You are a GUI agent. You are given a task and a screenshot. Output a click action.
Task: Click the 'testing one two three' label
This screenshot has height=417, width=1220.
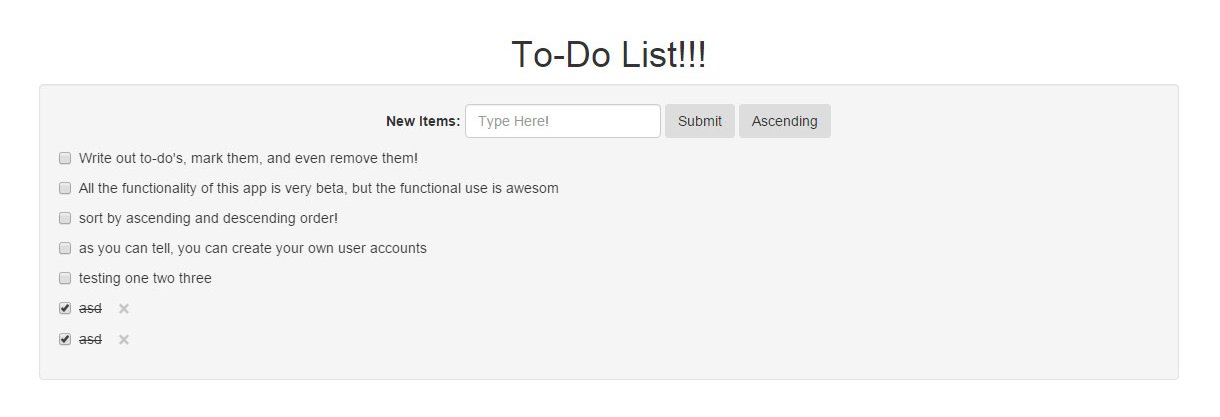pos(145,278)
